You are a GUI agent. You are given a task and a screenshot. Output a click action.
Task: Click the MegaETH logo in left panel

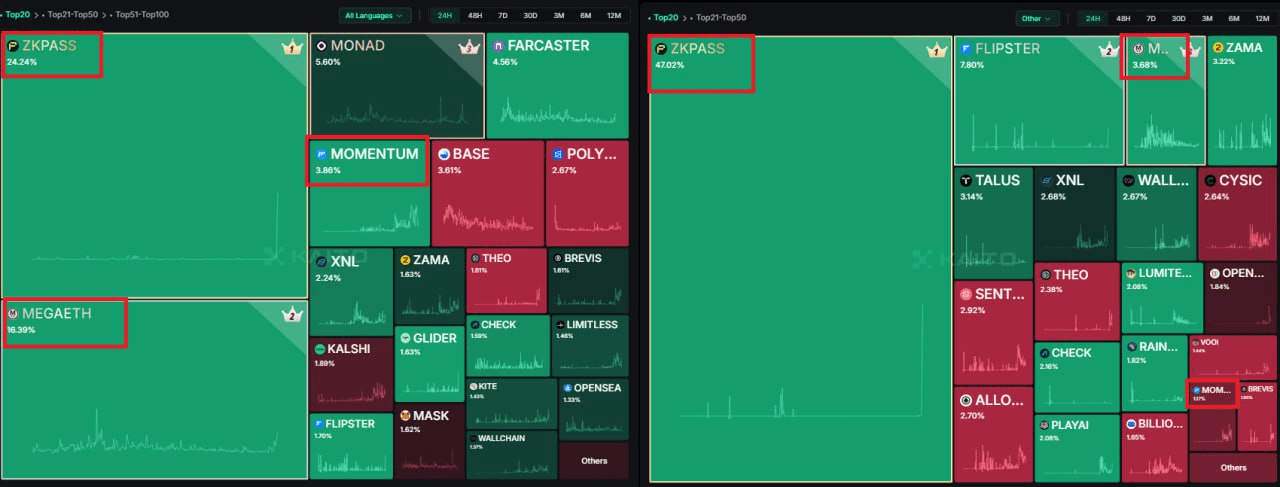[13, 314]
